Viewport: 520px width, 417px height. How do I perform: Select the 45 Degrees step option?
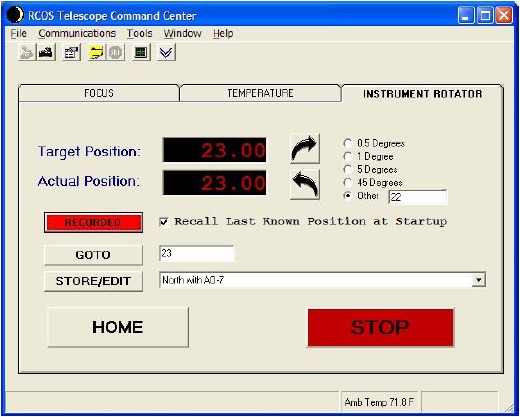point(347,182)
